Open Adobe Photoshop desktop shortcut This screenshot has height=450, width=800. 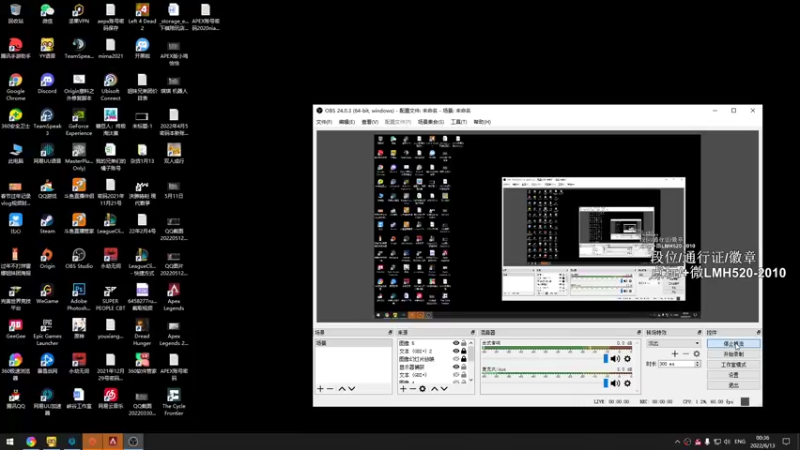79,297
